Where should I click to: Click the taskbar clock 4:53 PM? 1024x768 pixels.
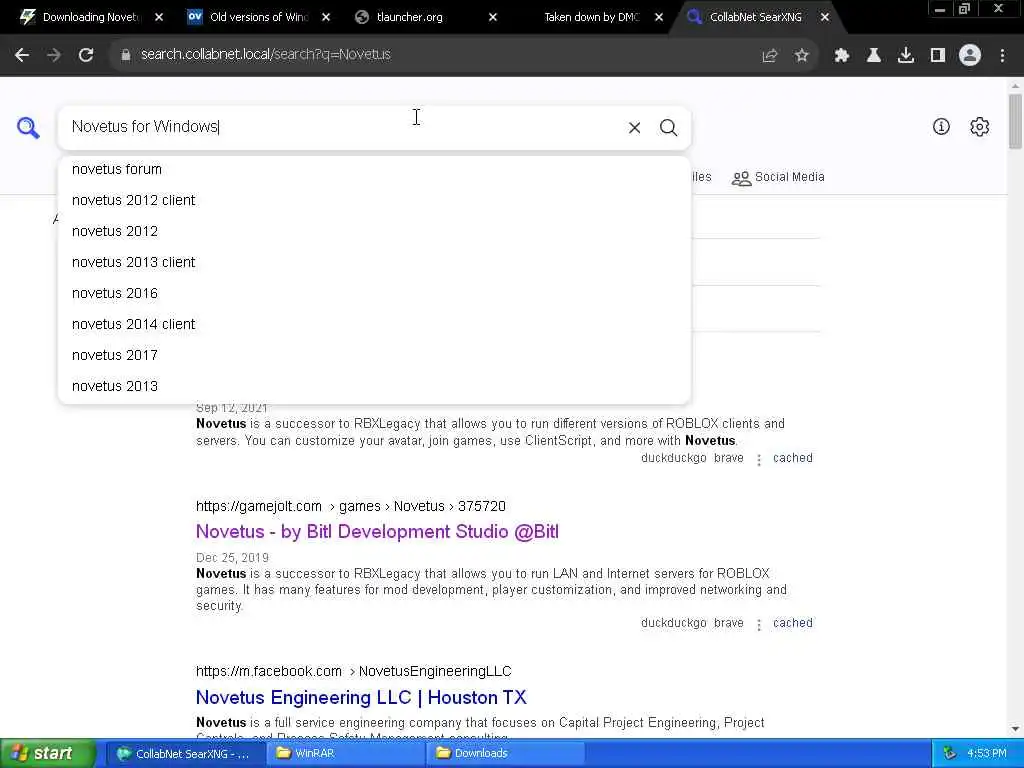(x=987, y=753)
